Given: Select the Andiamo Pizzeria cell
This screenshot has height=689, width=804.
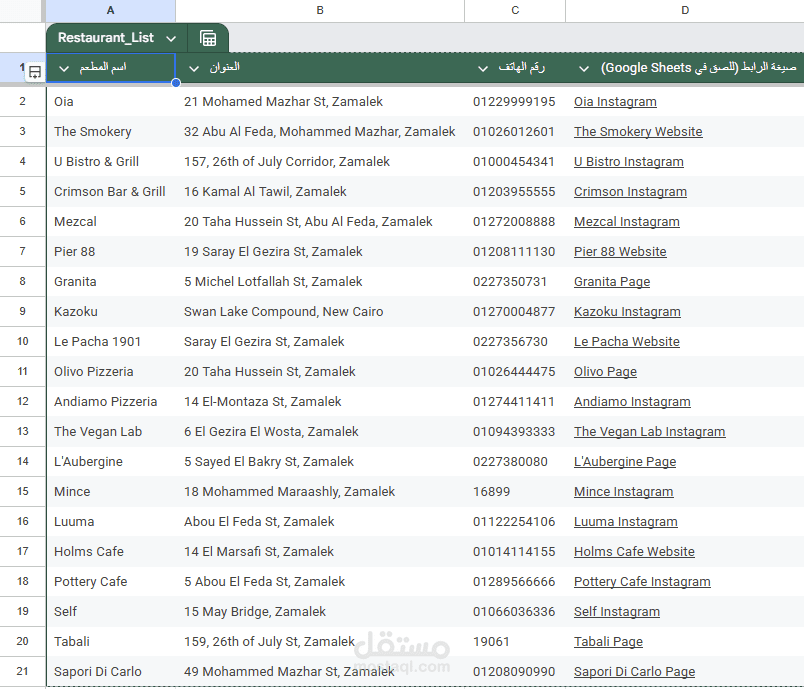Looking at the screenshot, I should (x=111, y=401).
